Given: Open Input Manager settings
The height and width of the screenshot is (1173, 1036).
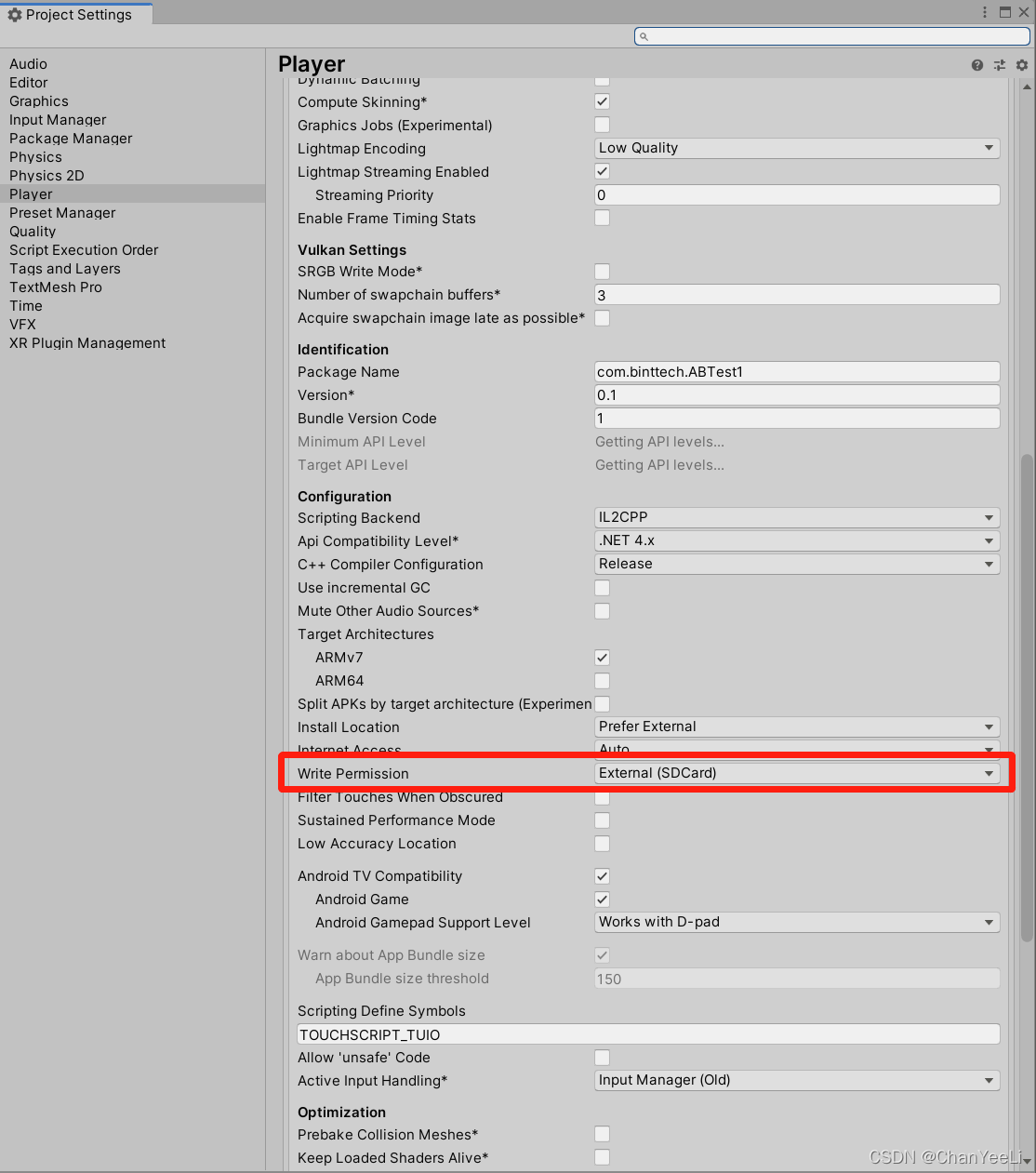Looking at the screenshot, I should (x=132, y=120).
